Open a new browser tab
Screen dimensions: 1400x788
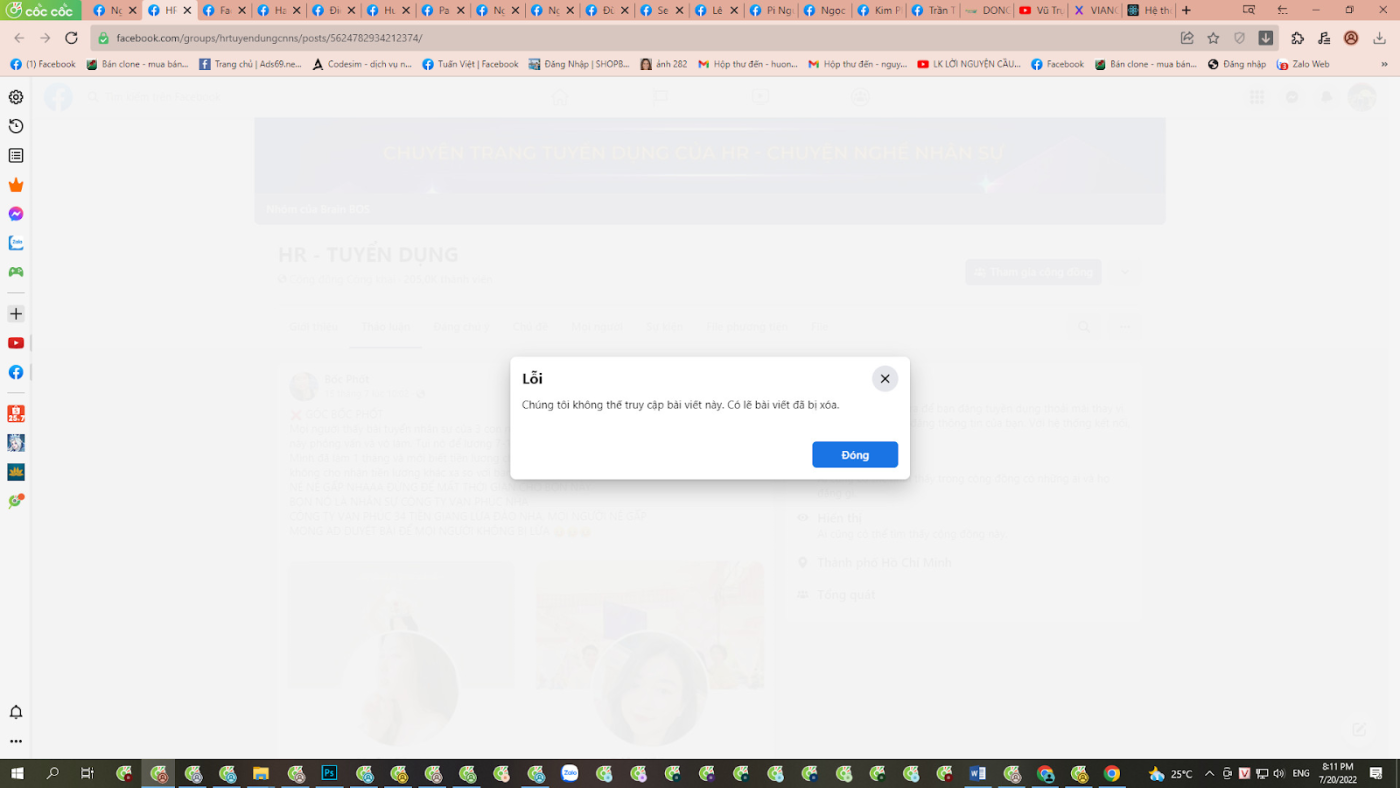pos(1186,10)
